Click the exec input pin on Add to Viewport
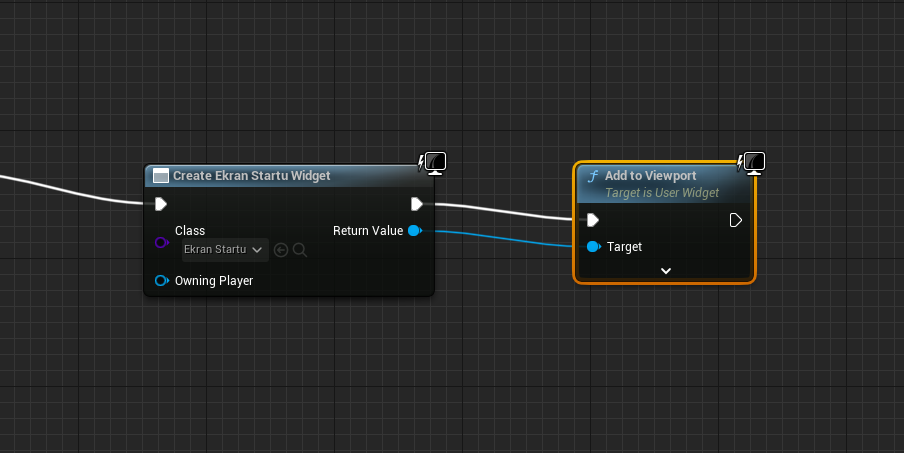 tap(593, 220)
